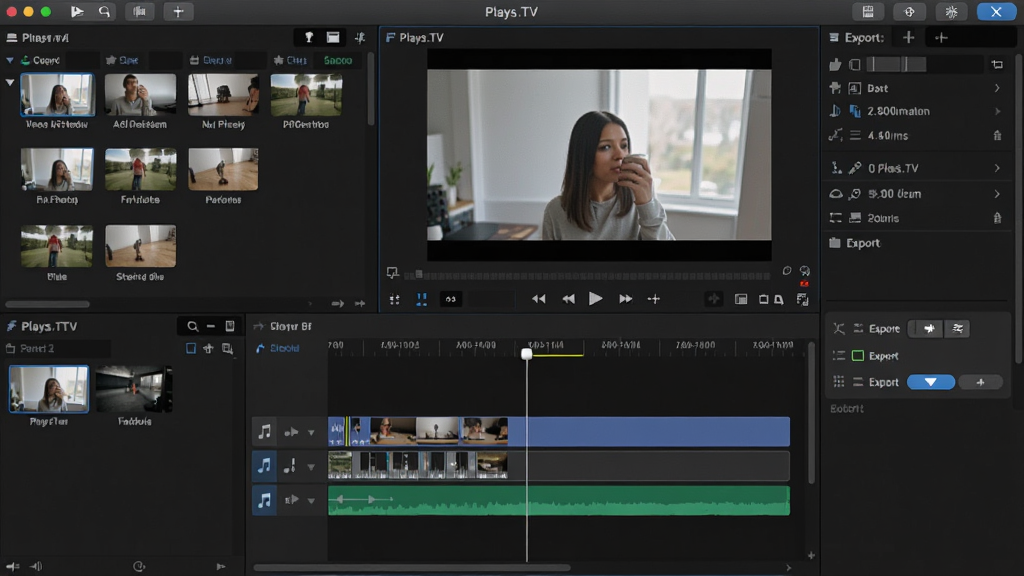Jump to start with skip-back button
The image size is (1024, 576).
click(x=538, y=298)
